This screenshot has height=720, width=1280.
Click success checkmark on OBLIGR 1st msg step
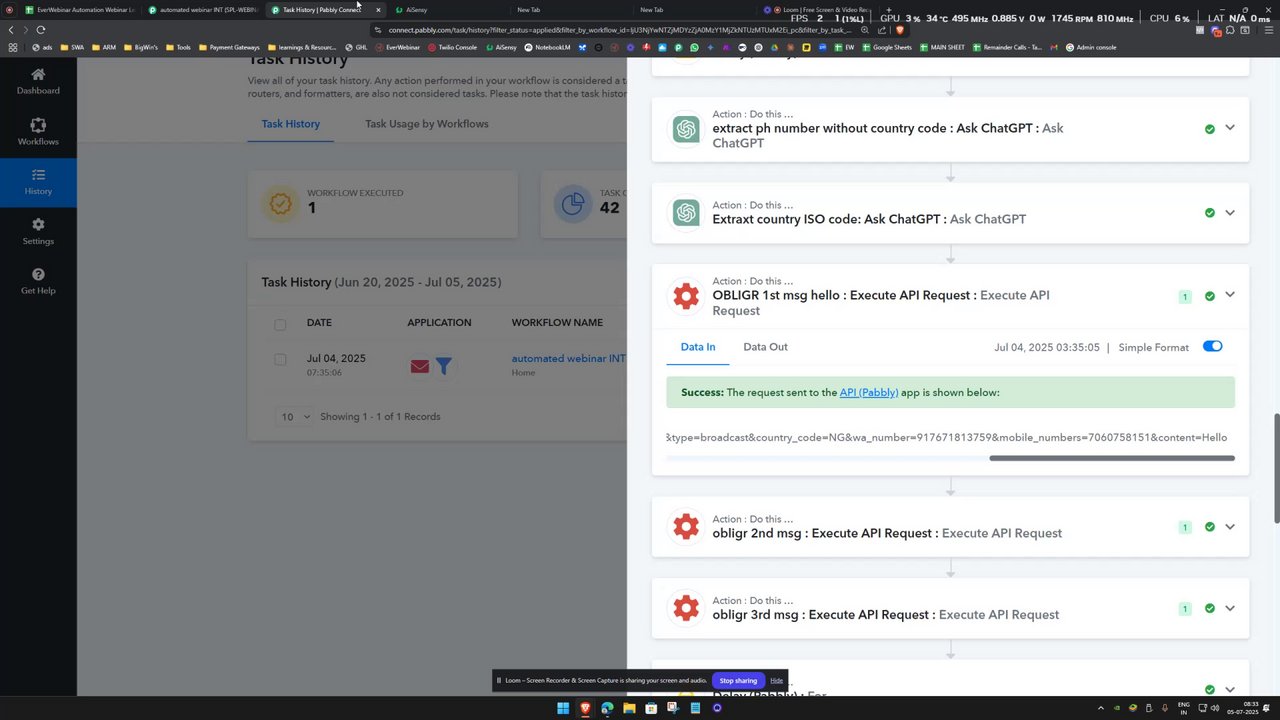pyautogui.click(x=1210, y=296)
